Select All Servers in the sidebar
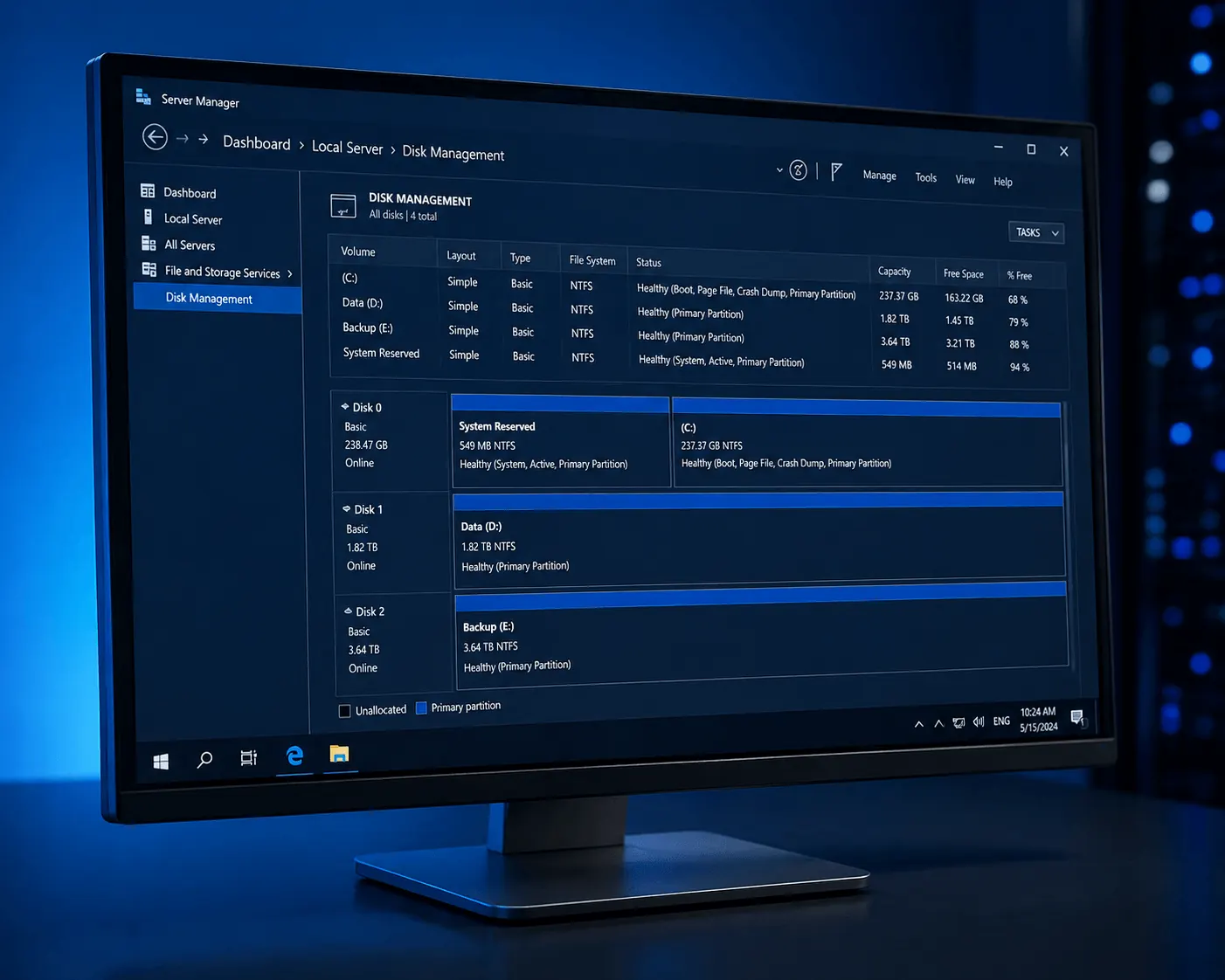Image resolution: width=1225 pixels, height=980 pixels. click(190, 245)
